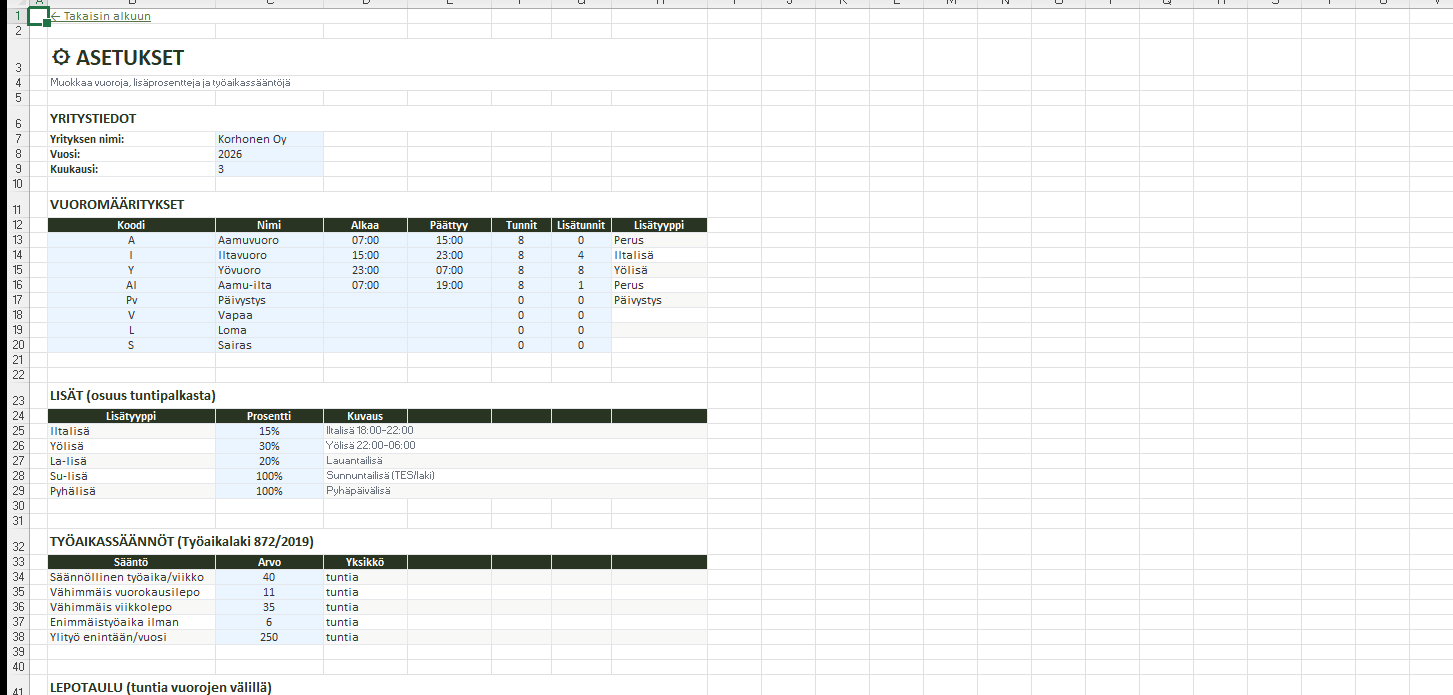This screenshot has height=695, width=1453.
Task: Click the 'Takaisin alkuun' link
Action: (102, 16)
